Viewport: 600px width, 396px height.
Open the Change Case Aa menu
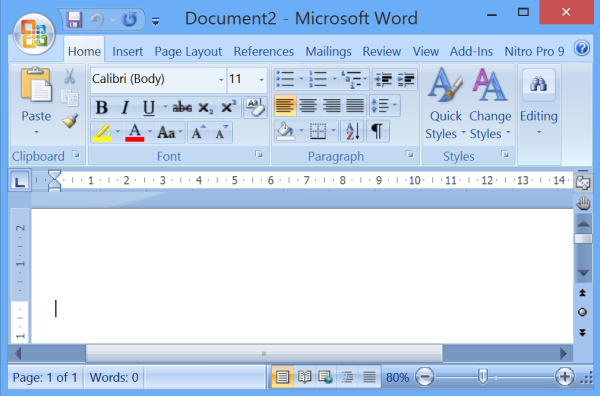pos(170,133)
